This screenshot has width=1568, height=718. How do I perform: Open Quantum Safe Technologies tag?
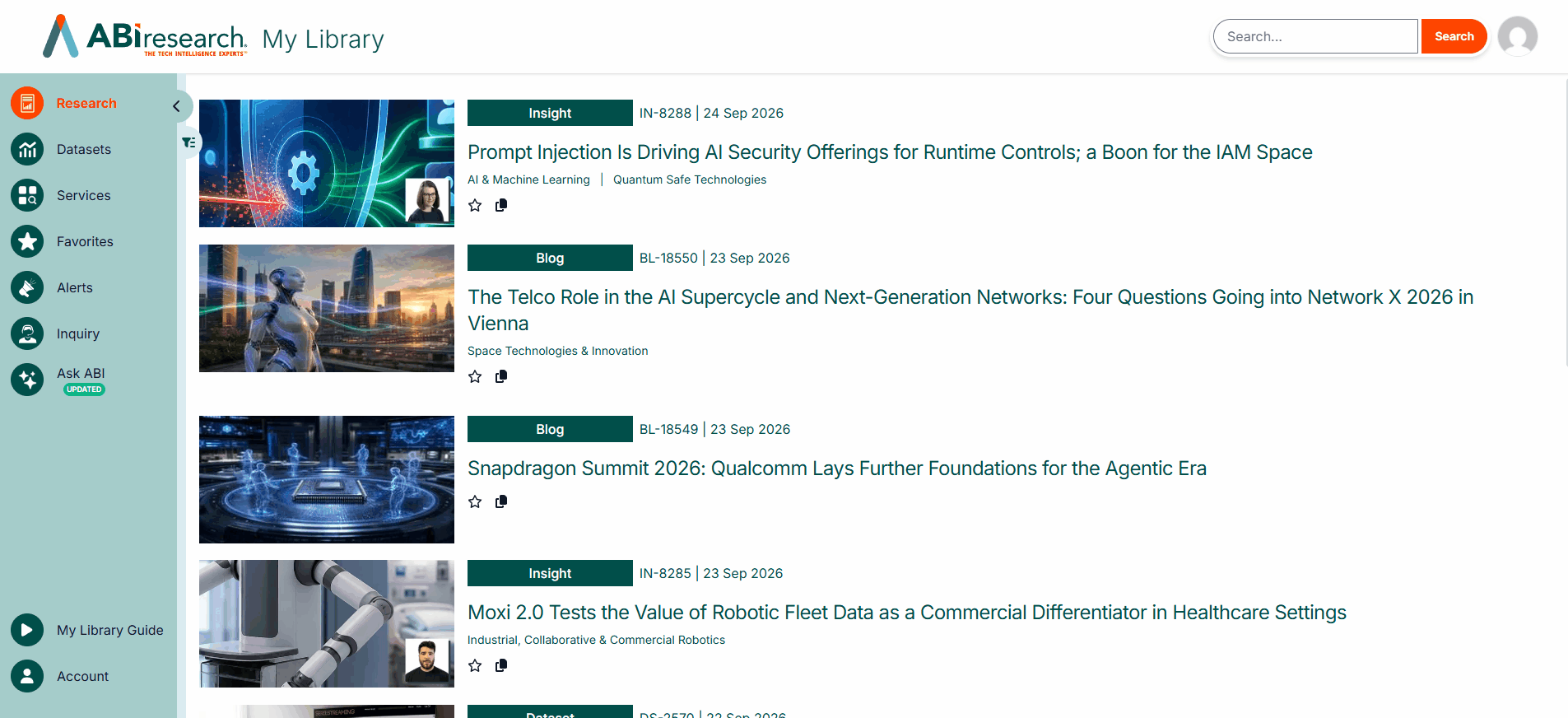690,179
